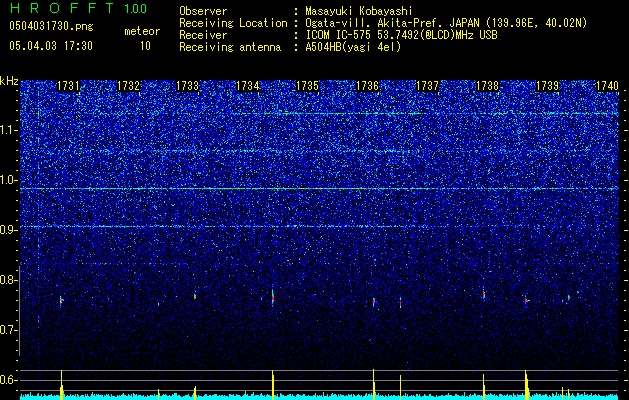
Task: Click the meteor count value 10
Action: tap(145, 46)
